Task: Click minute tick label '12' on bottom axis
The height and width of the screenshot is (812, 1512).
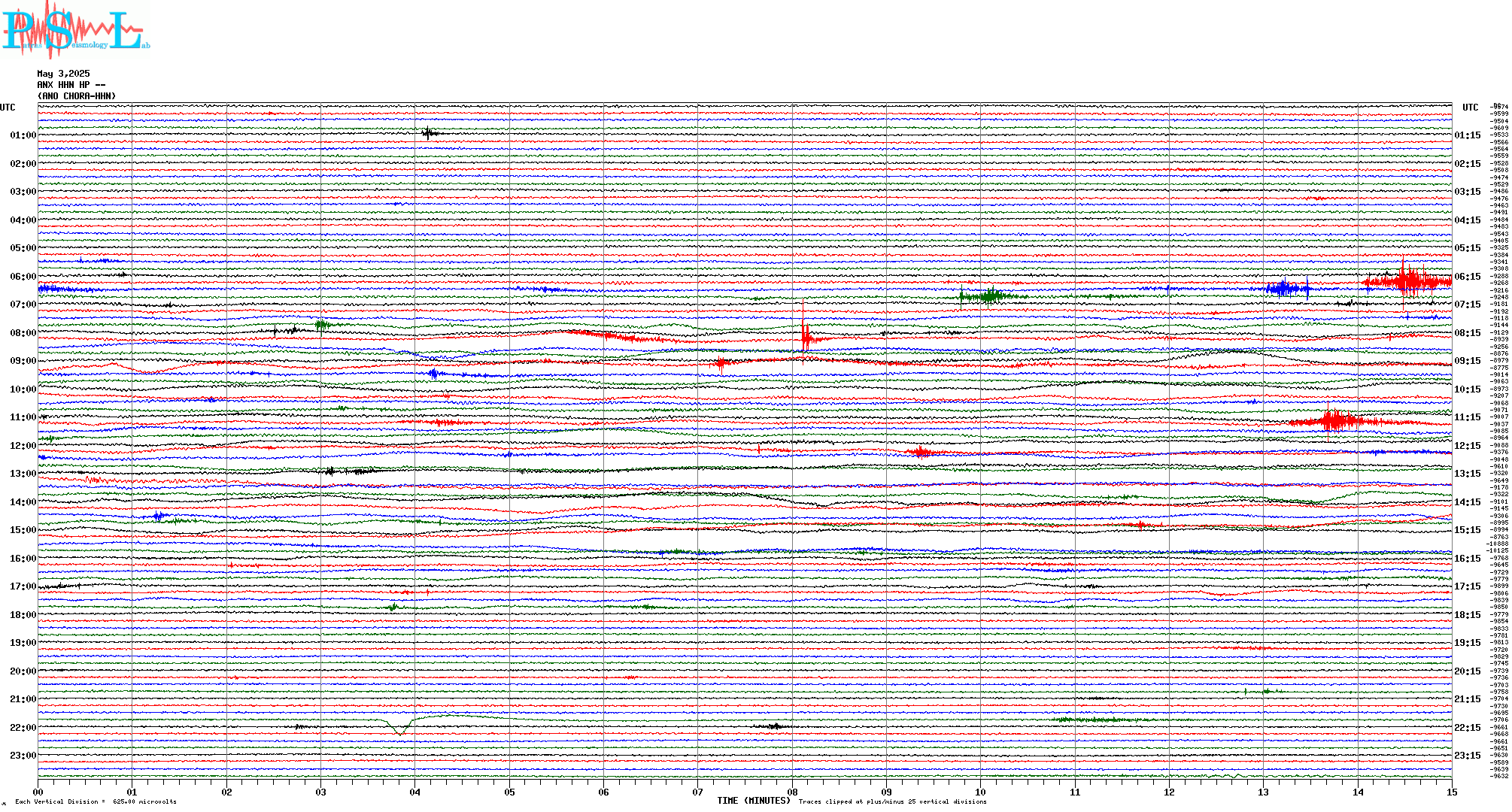Action: [1169, 792]
